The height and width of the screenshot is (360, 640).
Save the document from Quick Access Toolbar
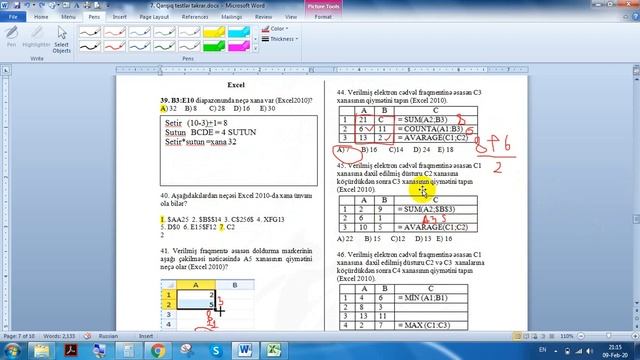[x=17, y=6]
